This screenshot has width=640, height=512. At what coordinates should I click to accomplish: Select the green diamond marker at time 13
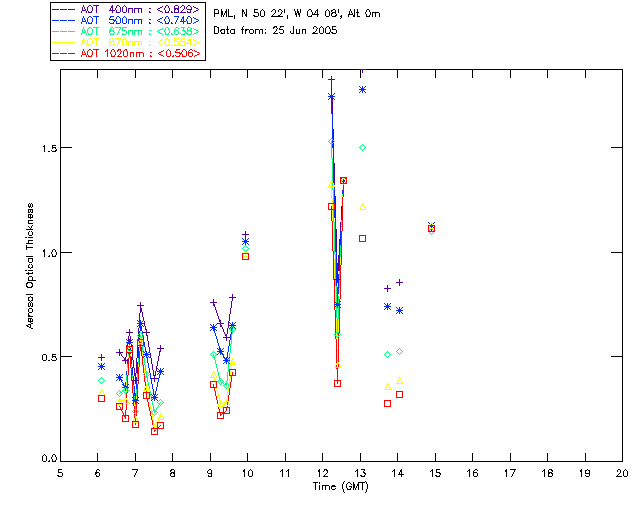pos(362,147)
